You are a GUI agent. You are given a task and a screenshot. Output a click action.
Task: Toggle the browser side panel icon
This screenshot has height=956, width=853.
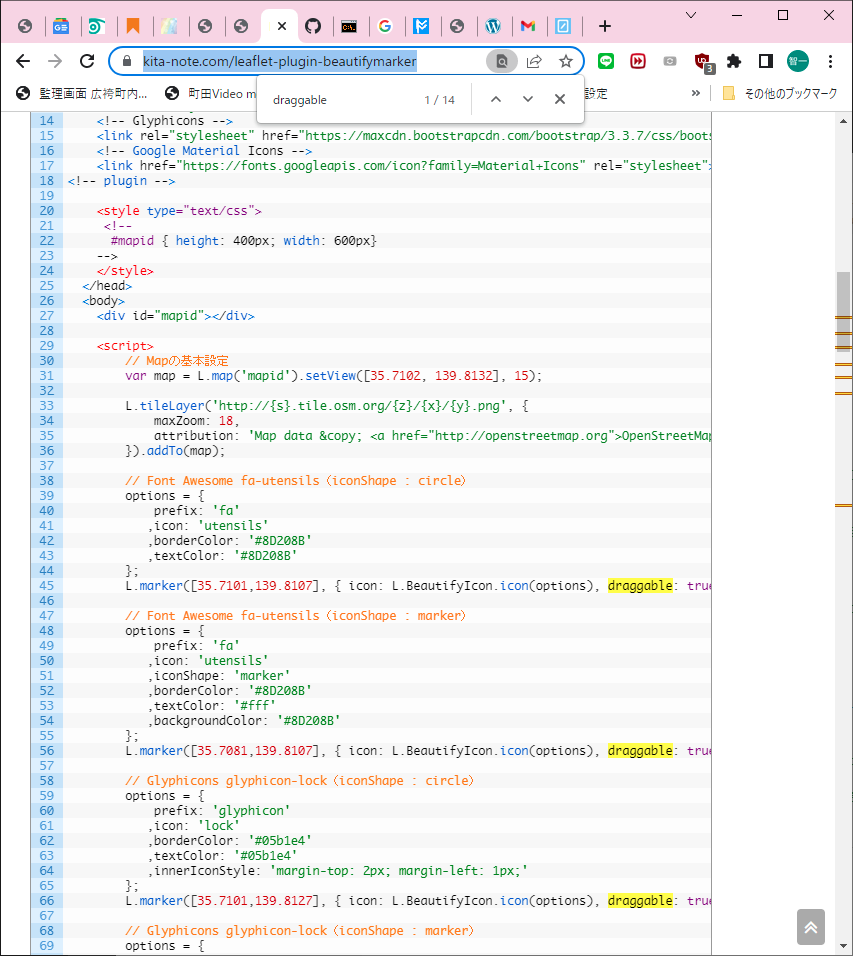(x=765, y=61)
